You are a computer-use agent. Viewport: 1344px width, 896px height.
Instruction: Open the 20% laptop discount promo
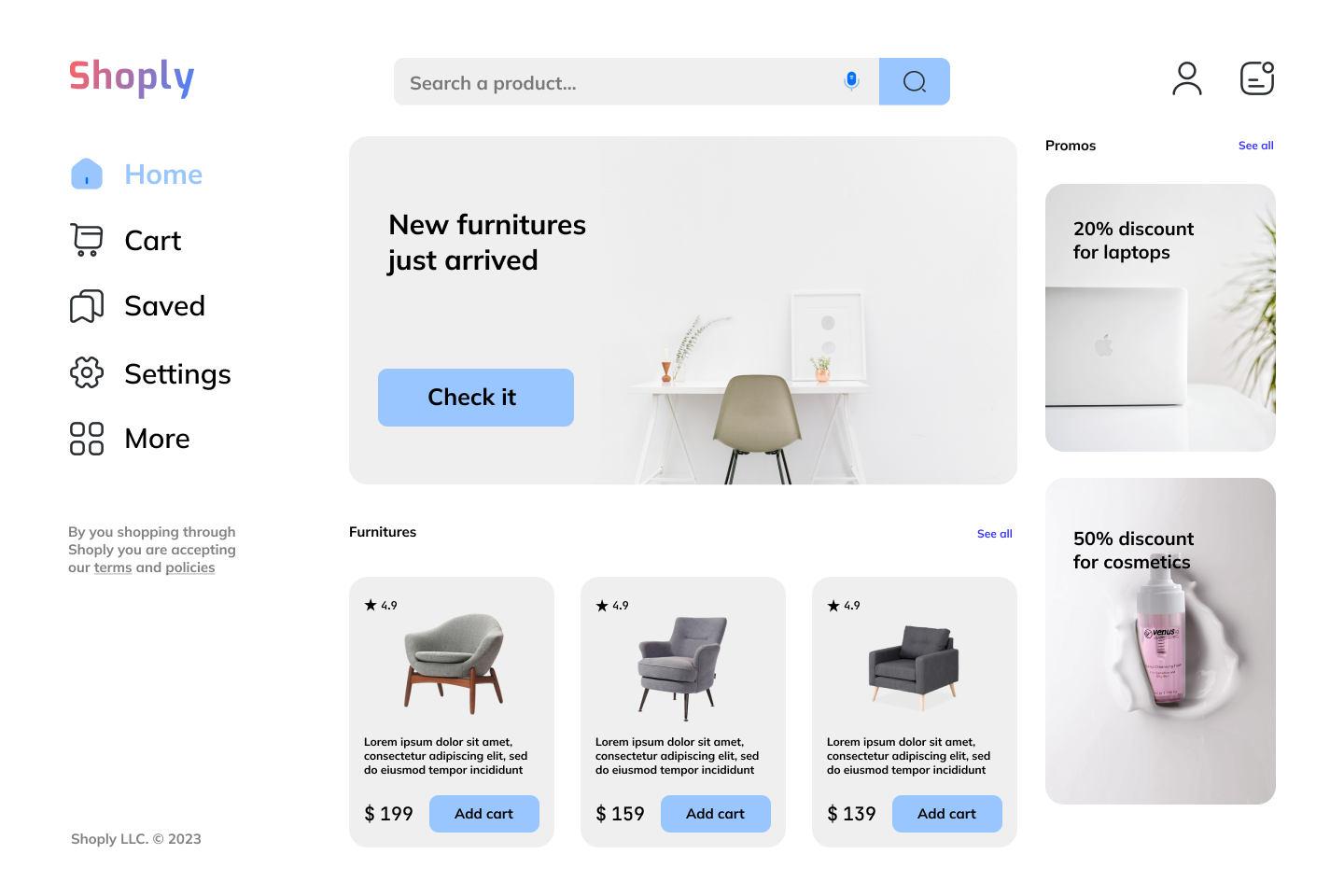pyautogui.click(x=1160, y=317)
